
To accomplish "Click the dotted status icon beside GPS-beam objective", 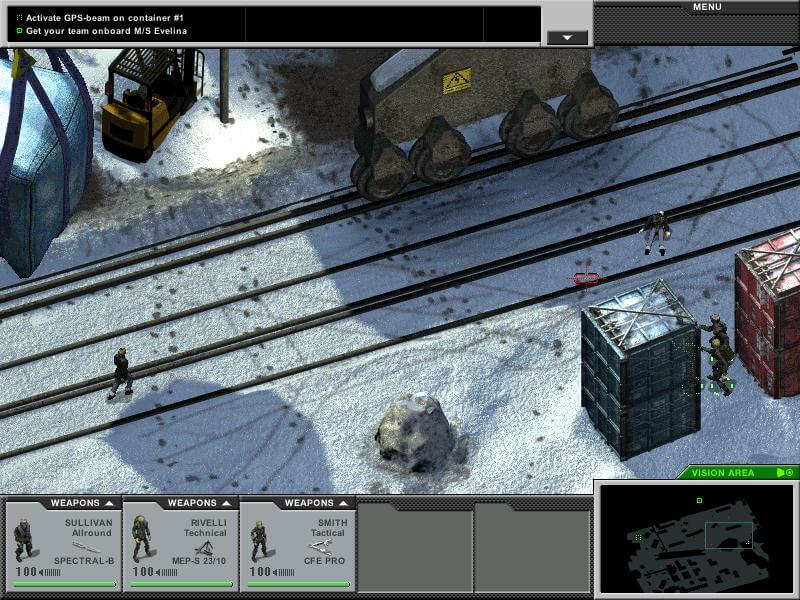I will [19, 18].
